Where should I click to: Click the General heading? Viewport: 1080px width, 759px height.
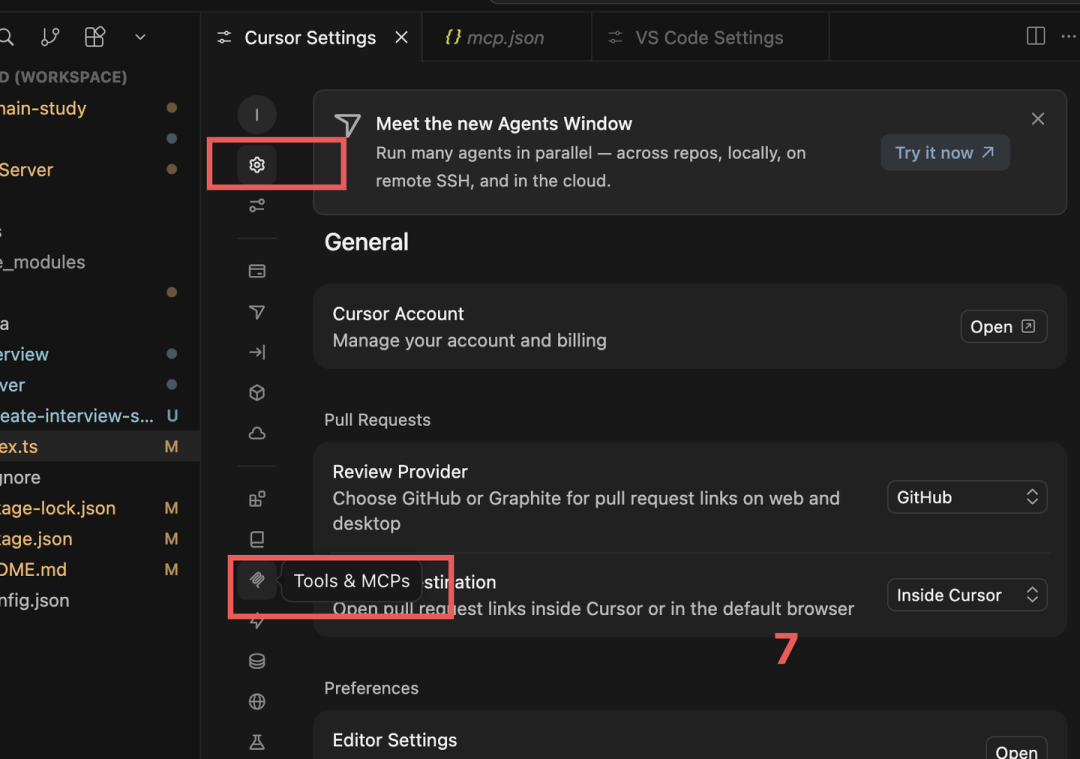366,242
